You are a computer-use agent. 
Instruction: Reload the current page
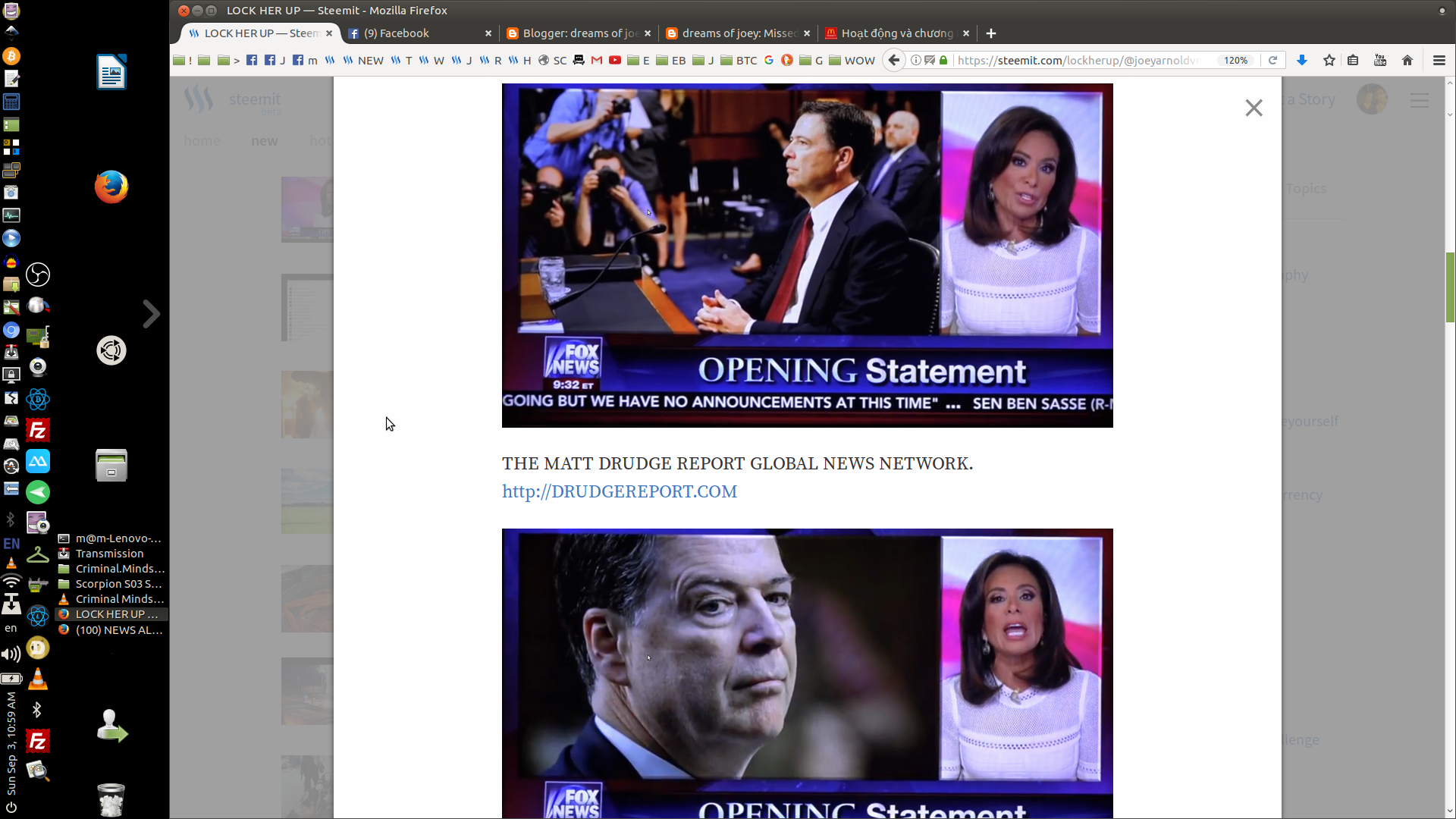(x=1273, y=60)
